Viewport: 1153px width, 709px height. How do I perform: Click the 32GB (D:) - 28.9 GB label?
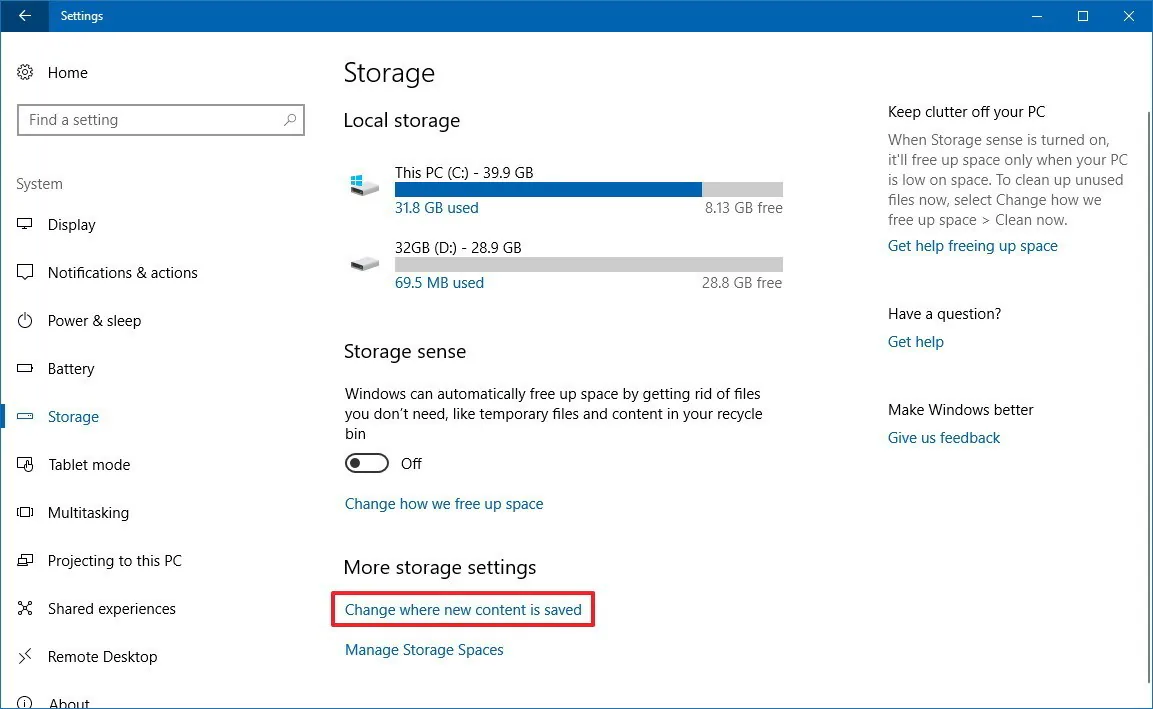pyautogui.click(x=458, y=247)
